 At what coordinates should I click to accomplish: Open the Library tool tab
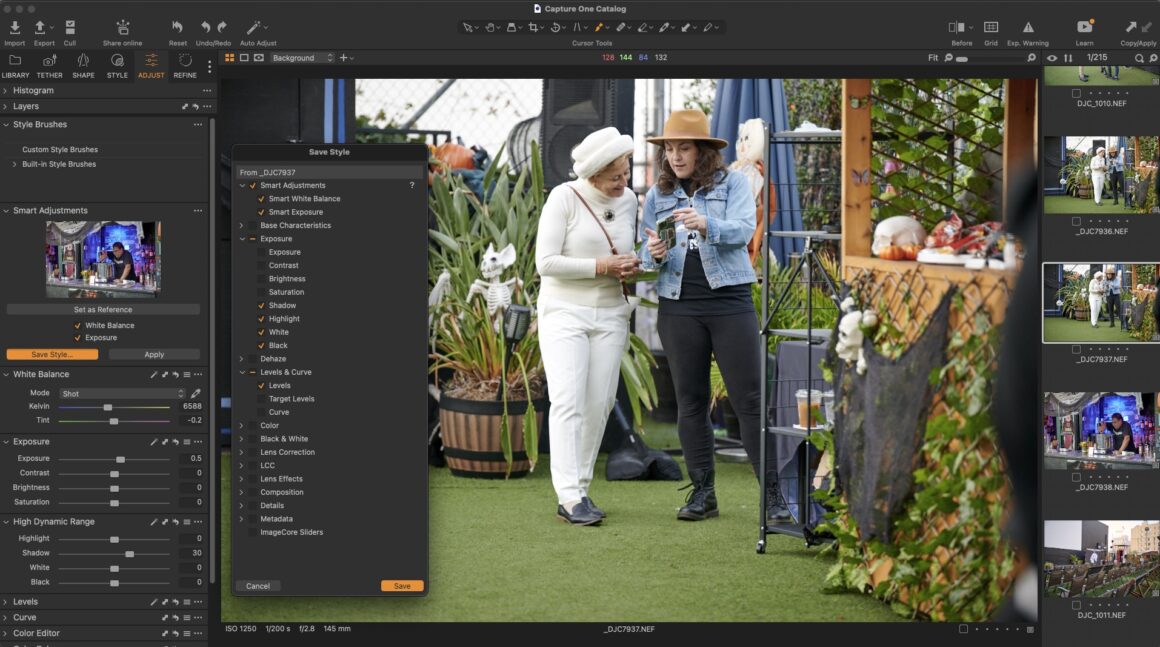point(15,66)
